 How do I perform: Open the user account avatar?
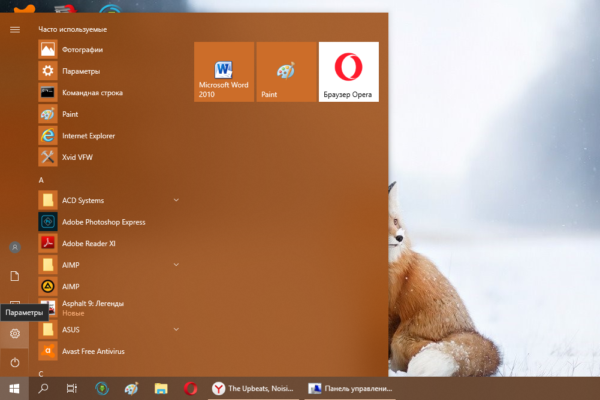(14, 247)
